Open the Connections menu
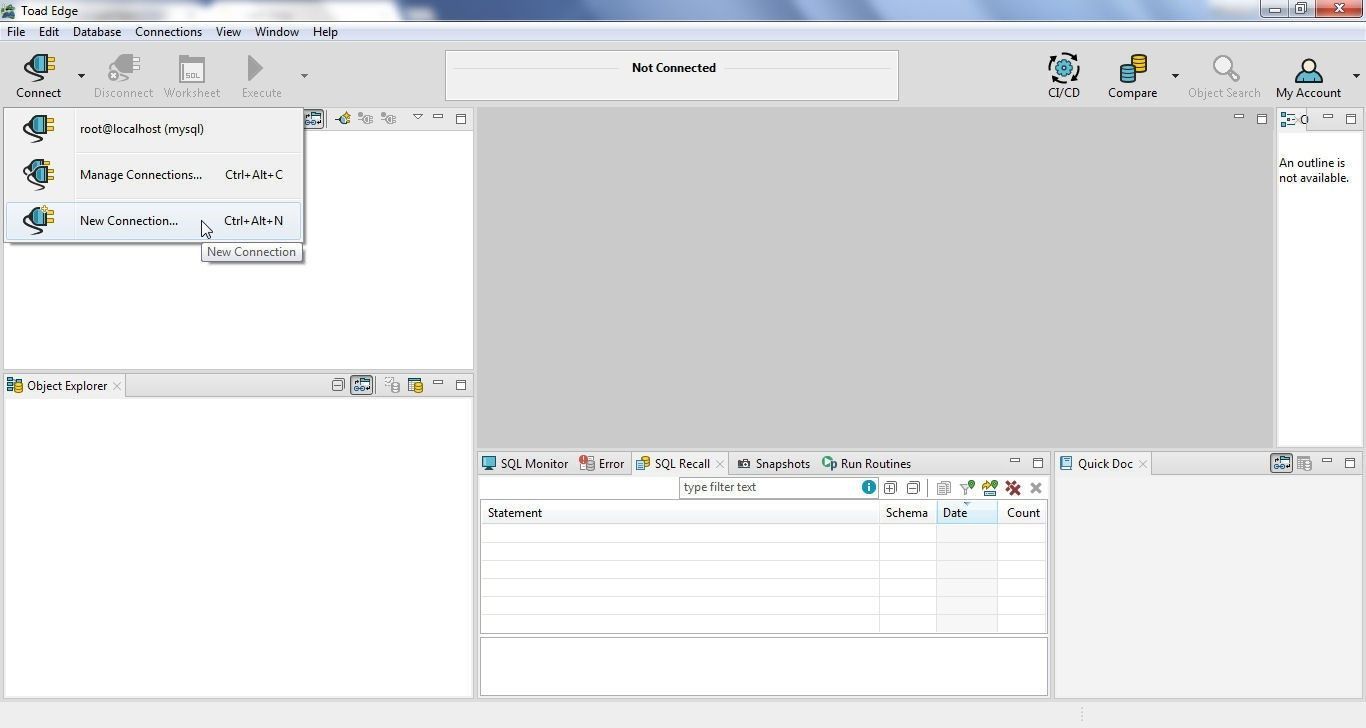Screen dimensions: 1366x728 (168, 32)
